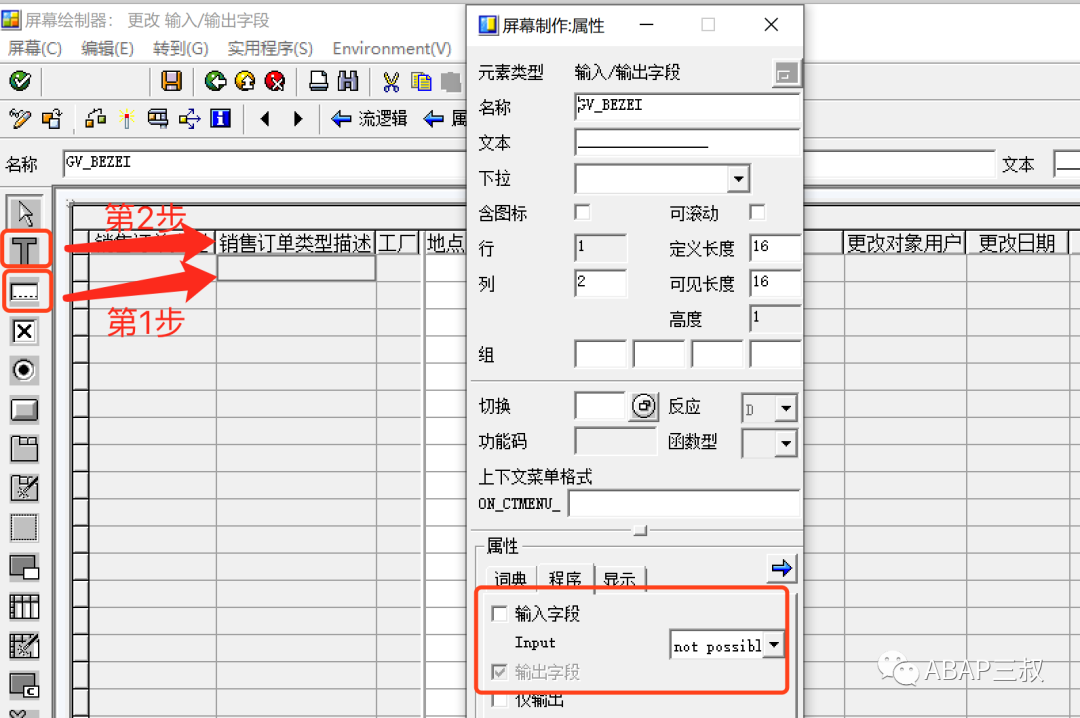Click the 列 input field
Viewport: 1080px width, 718px height.
pos(601,283)
